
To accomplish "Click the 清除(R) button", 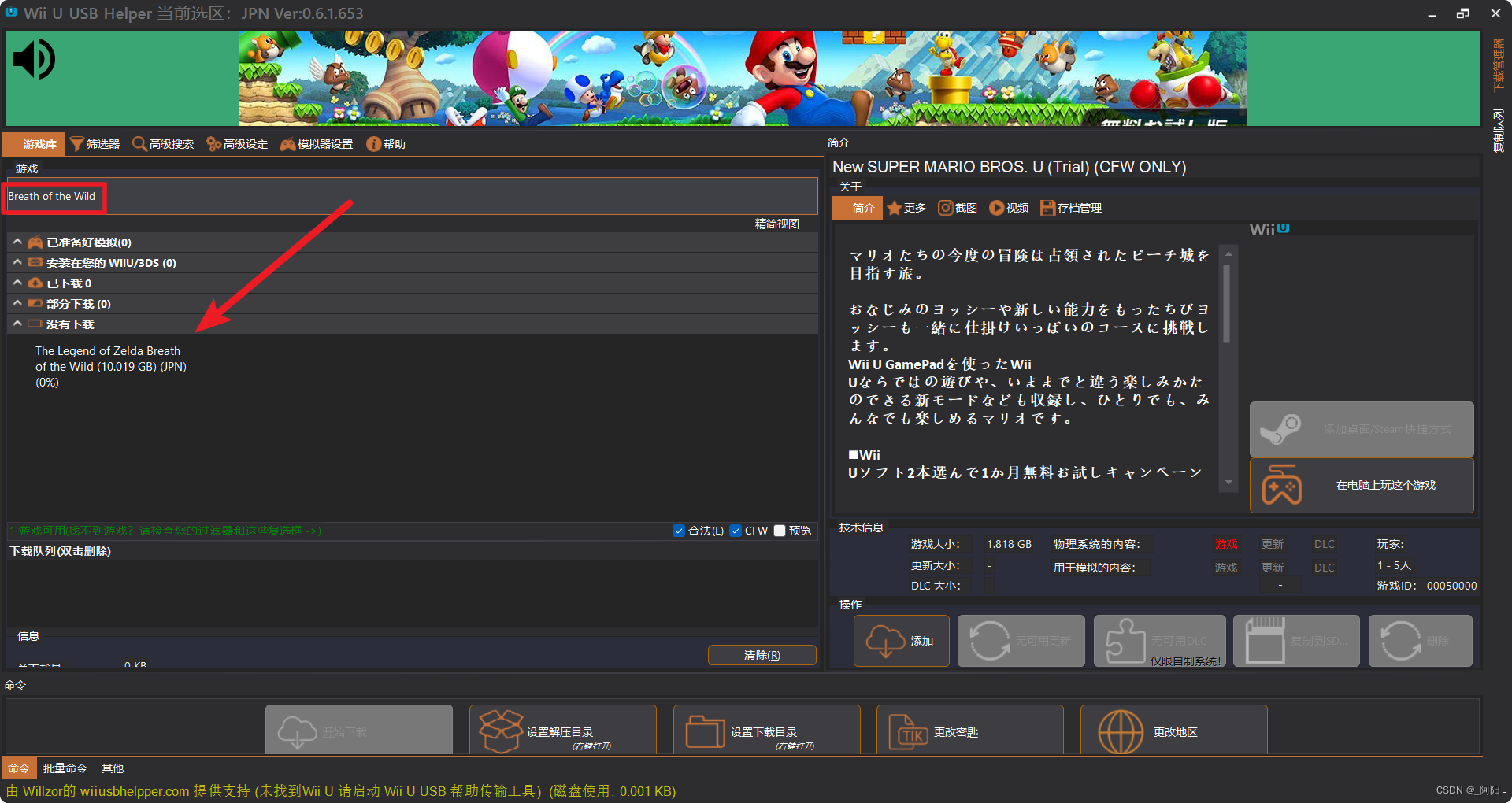I will [x=762, y=655].
